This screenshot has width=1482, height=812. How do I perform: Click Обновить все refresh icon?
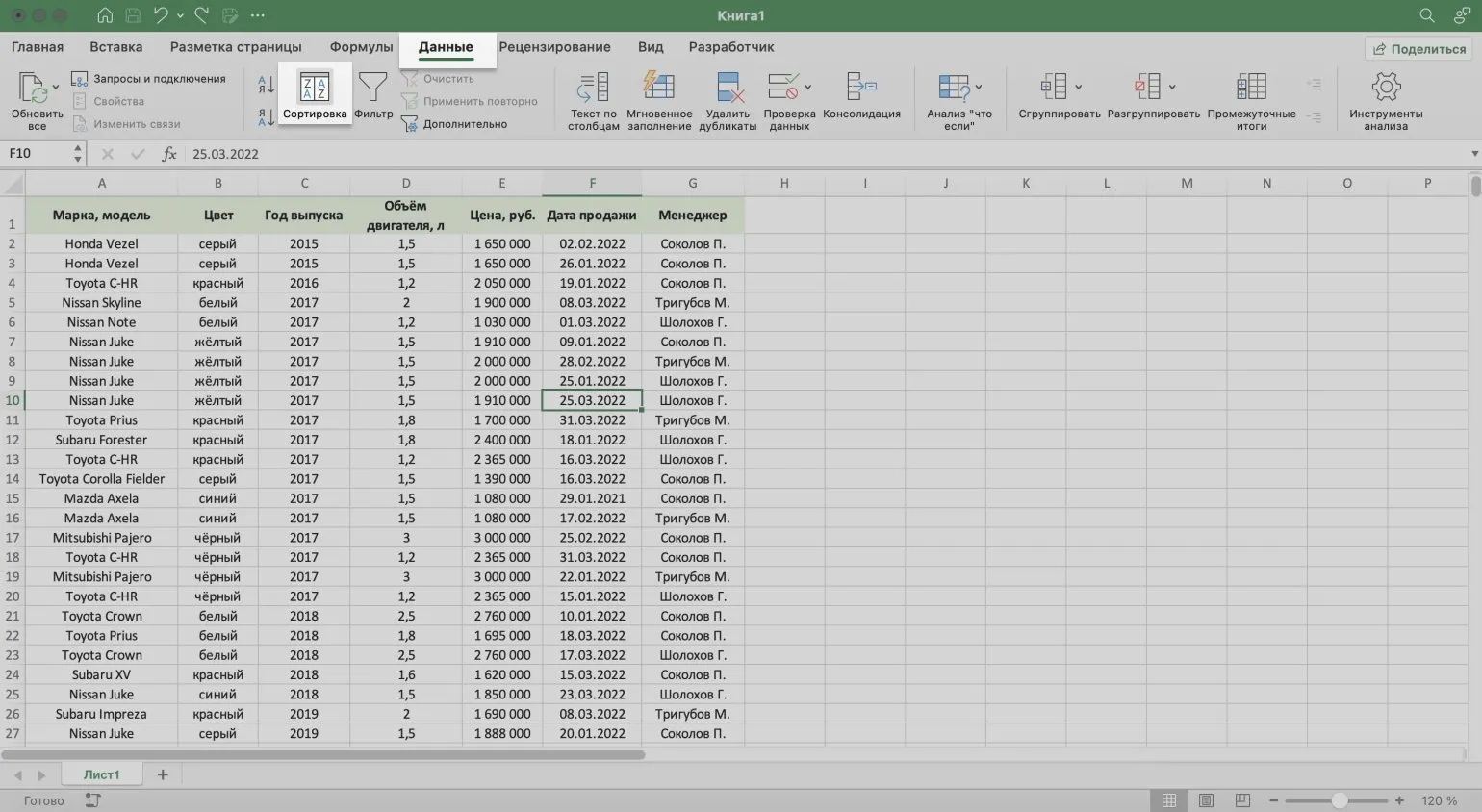coord(34,89)
